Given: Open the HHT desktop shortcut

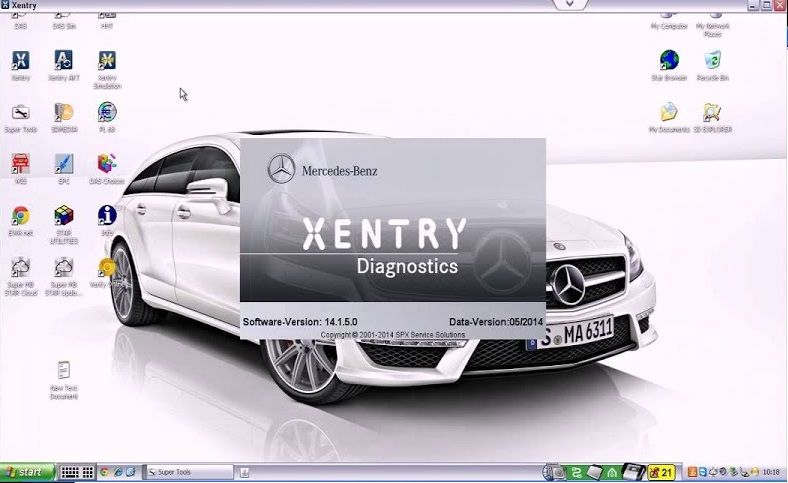Looking at the screenshot, I should click(107, 21).
